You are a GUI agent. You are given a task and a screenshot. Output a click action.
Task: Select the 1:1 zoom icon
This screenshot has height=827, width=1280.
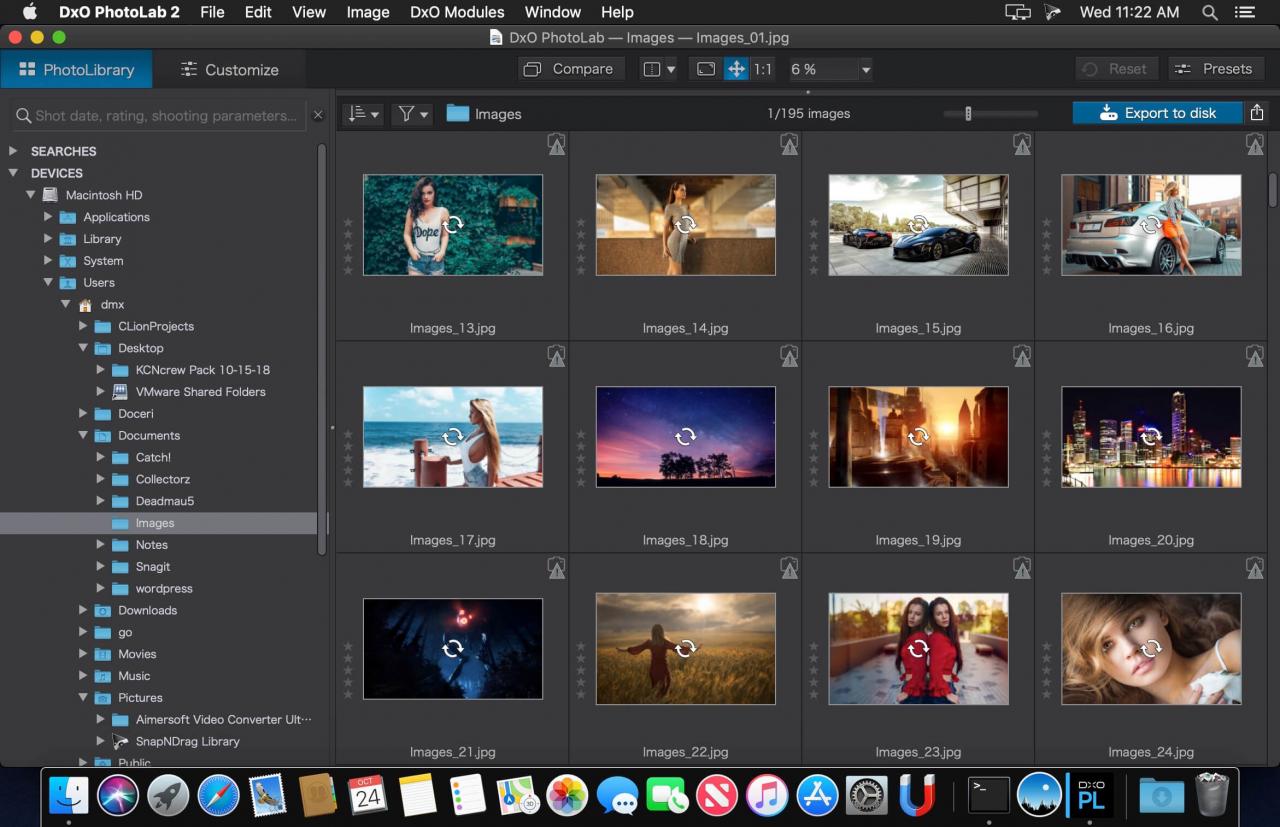761,69
